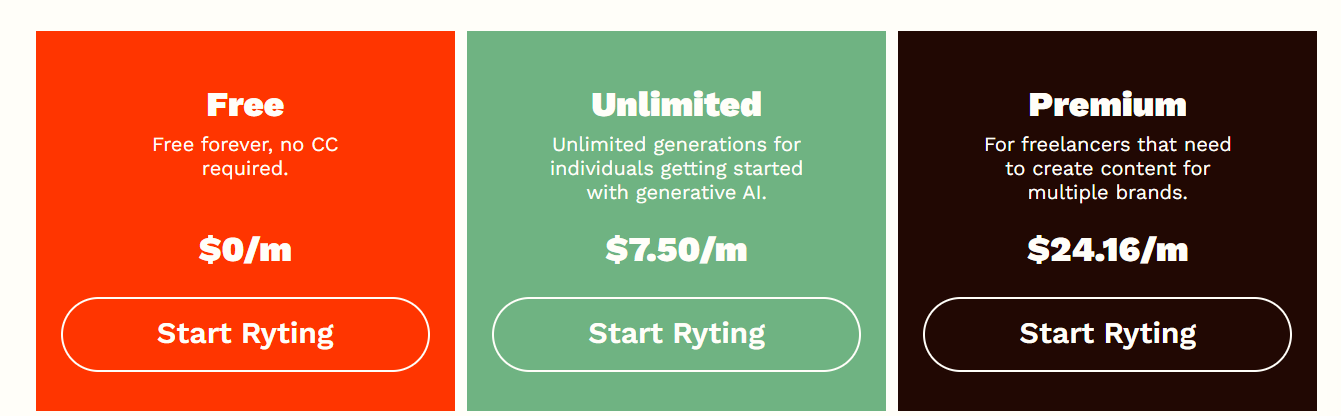Click Start Ryting on the Unlimited plan
The image size is (1341, 416).
pos(676,334)
